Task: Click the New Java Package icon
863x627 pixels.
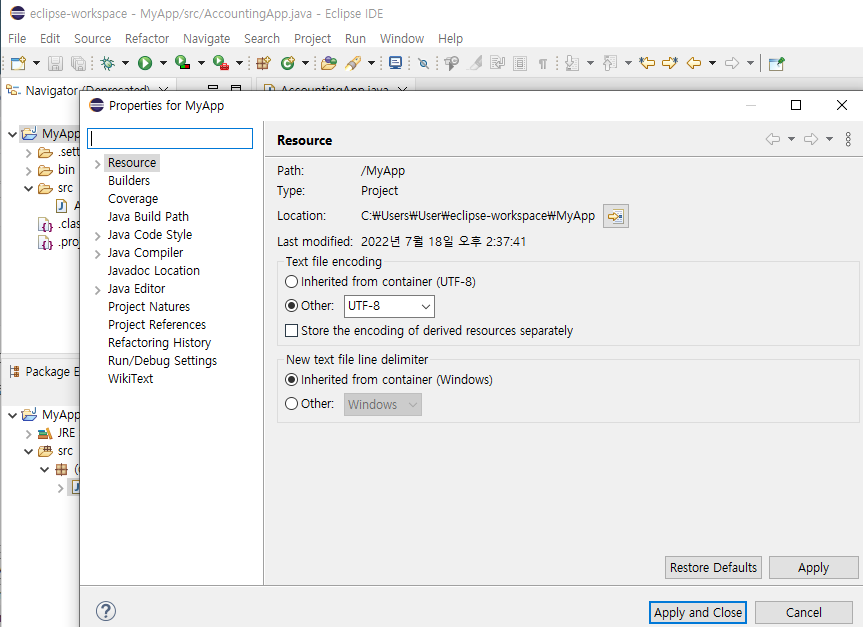Action: (264, 63)
